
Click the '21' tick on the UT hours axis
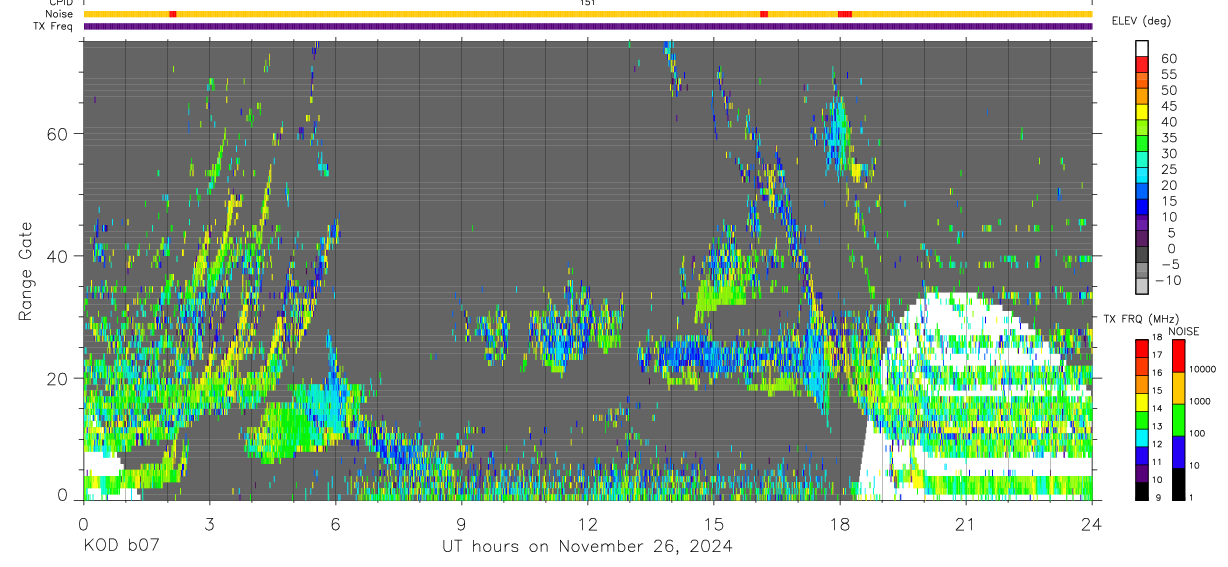coord(966,524)
